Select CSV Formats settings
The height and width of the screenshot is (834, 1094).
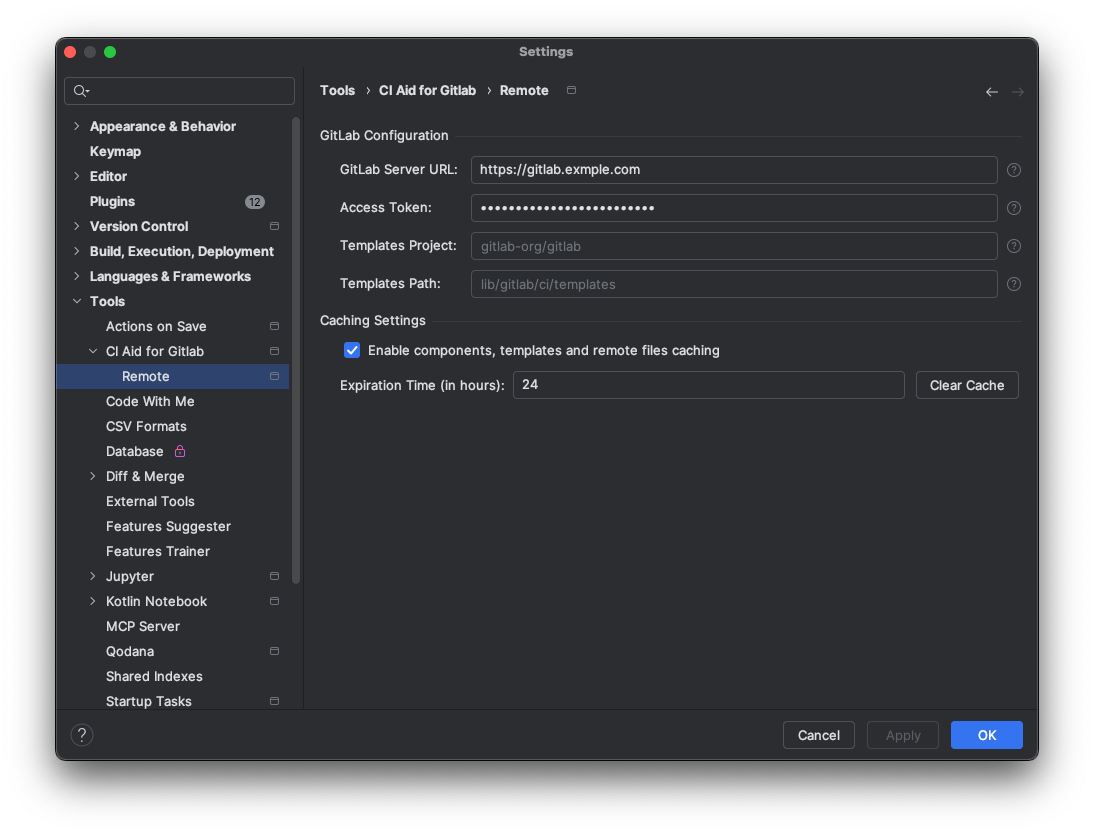click(x=147, y=426)
